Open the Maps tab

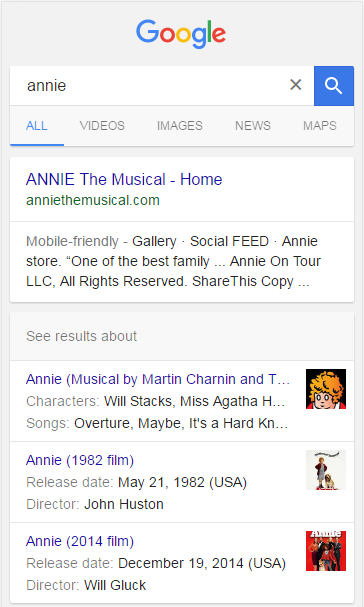[x=320, y=125]
